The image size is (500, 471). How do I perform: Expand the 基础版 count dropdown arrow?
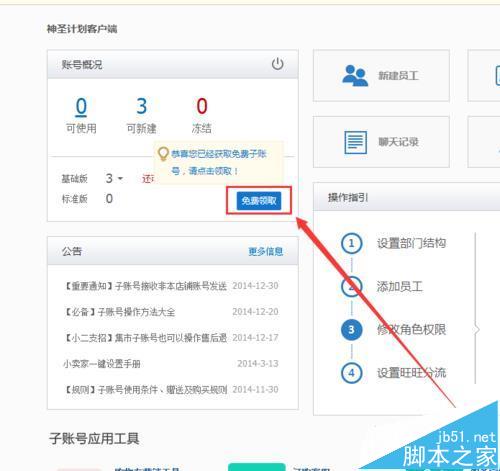pyautogui.click(x=120, y=179)
